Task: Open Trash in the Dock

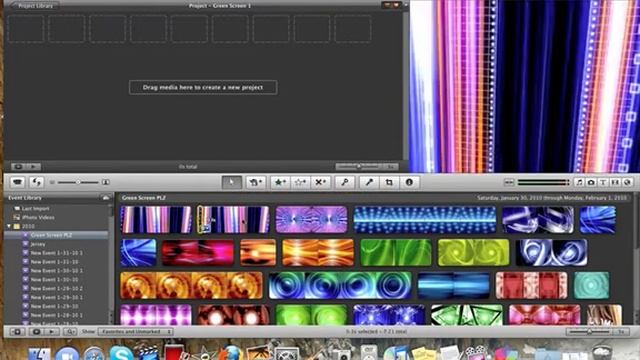Action: tap(602, 353)
